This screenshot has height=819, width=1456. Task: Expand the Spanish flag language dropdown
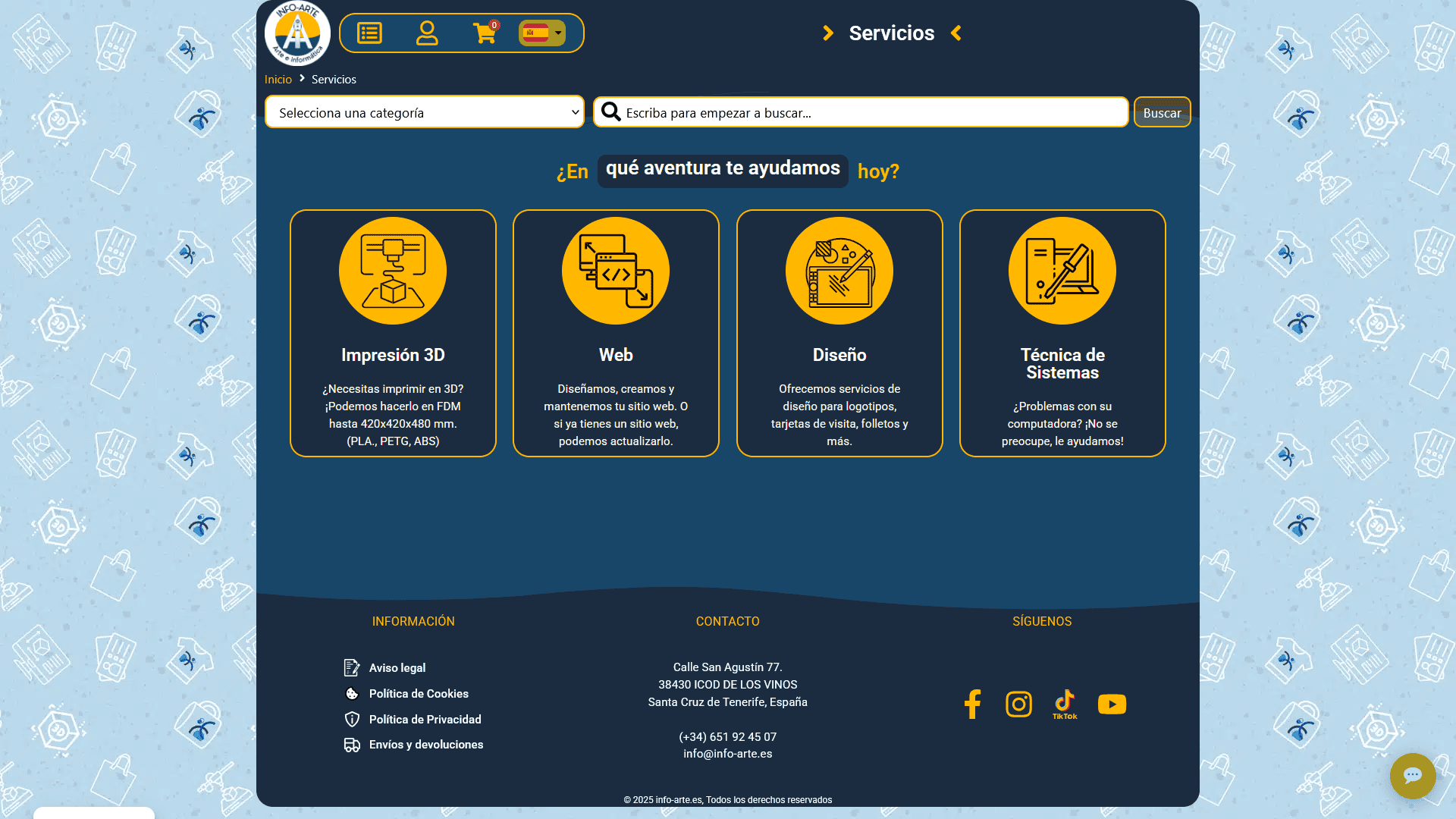click(542, 33)
